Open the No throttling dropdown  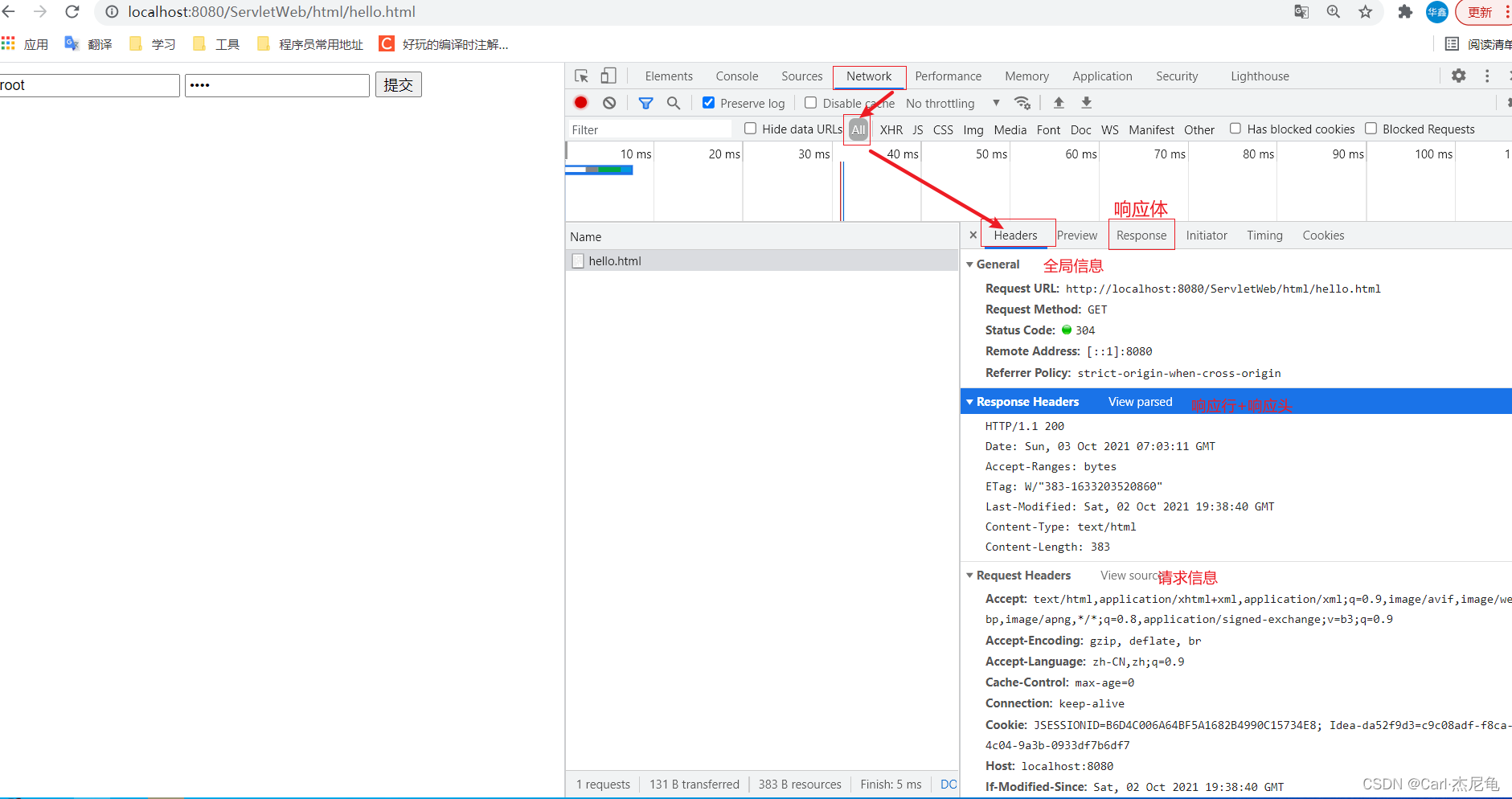tap(953, 103)
